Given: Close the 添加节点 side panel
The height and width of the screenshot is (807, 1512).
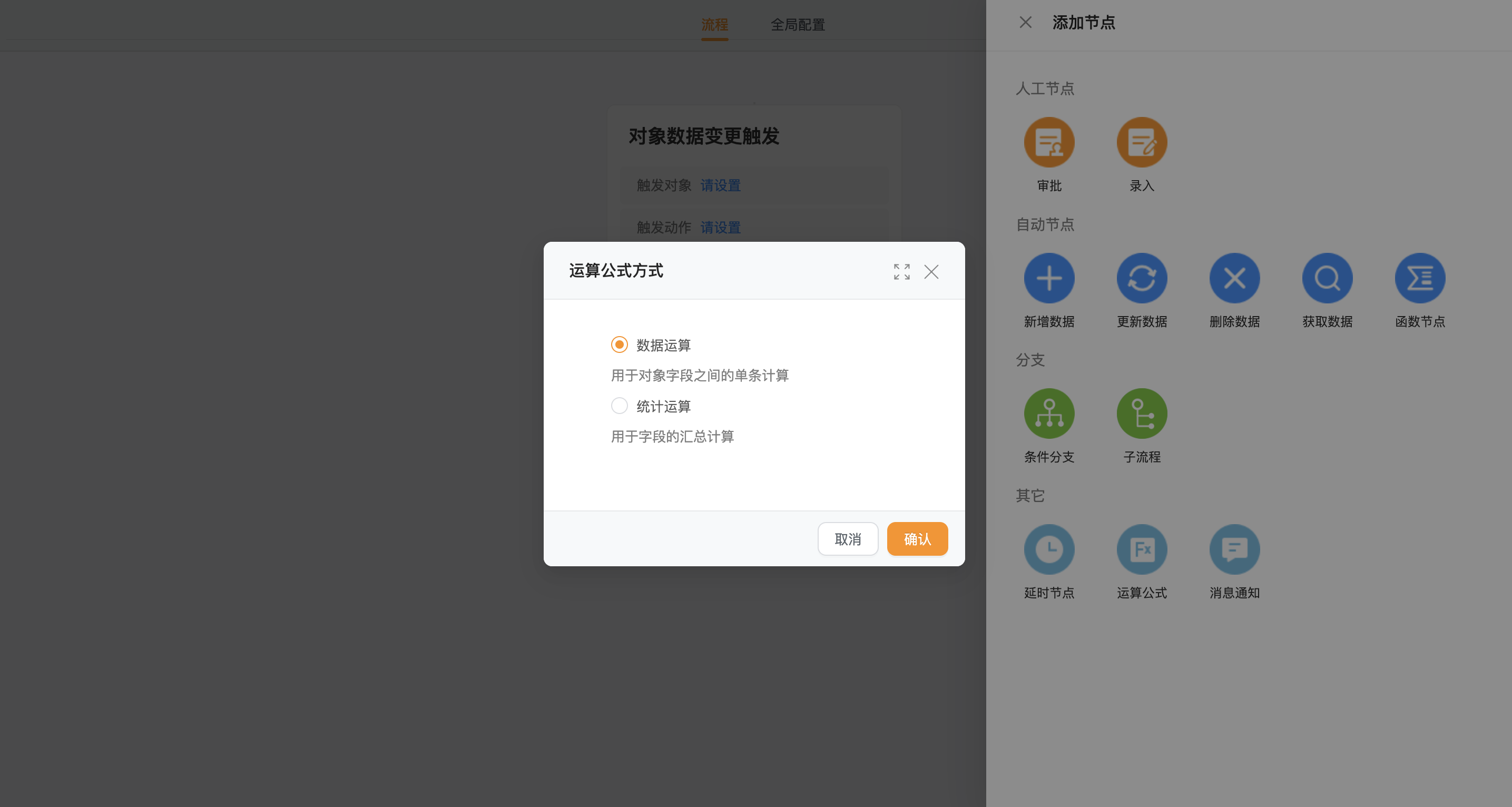Looking at the screenshot, I should 1025,22.
